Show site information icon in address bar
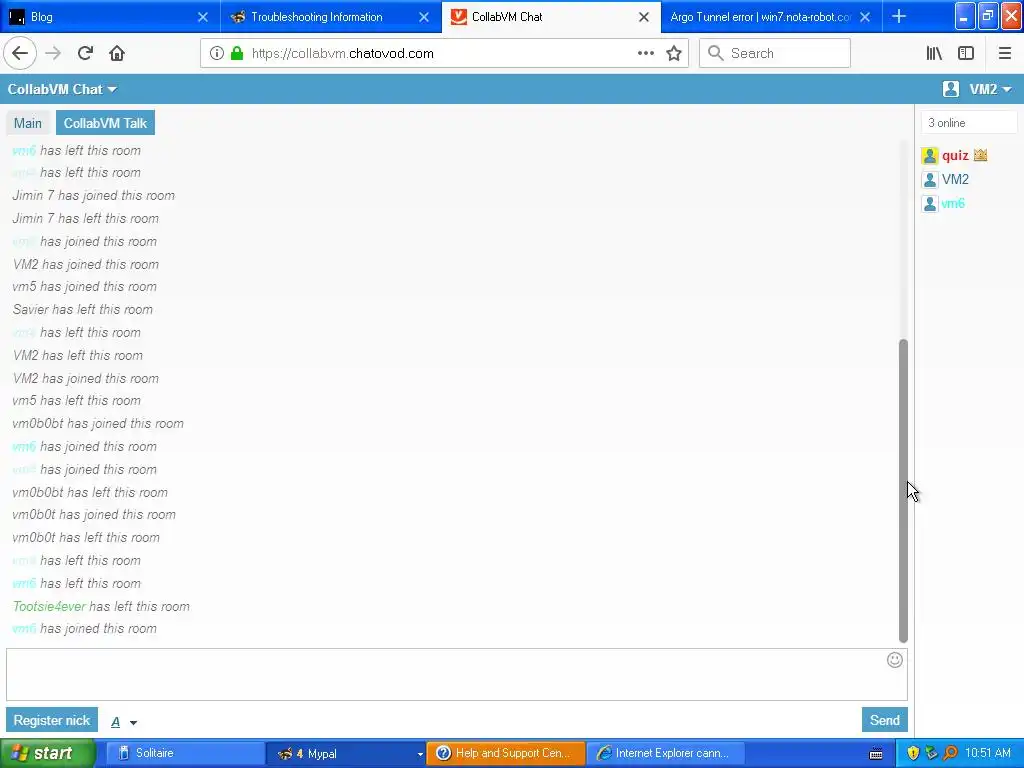Image resolution: width=1024 pixels, height=768 pixels. pyautogui.click(x=217, y=54)
